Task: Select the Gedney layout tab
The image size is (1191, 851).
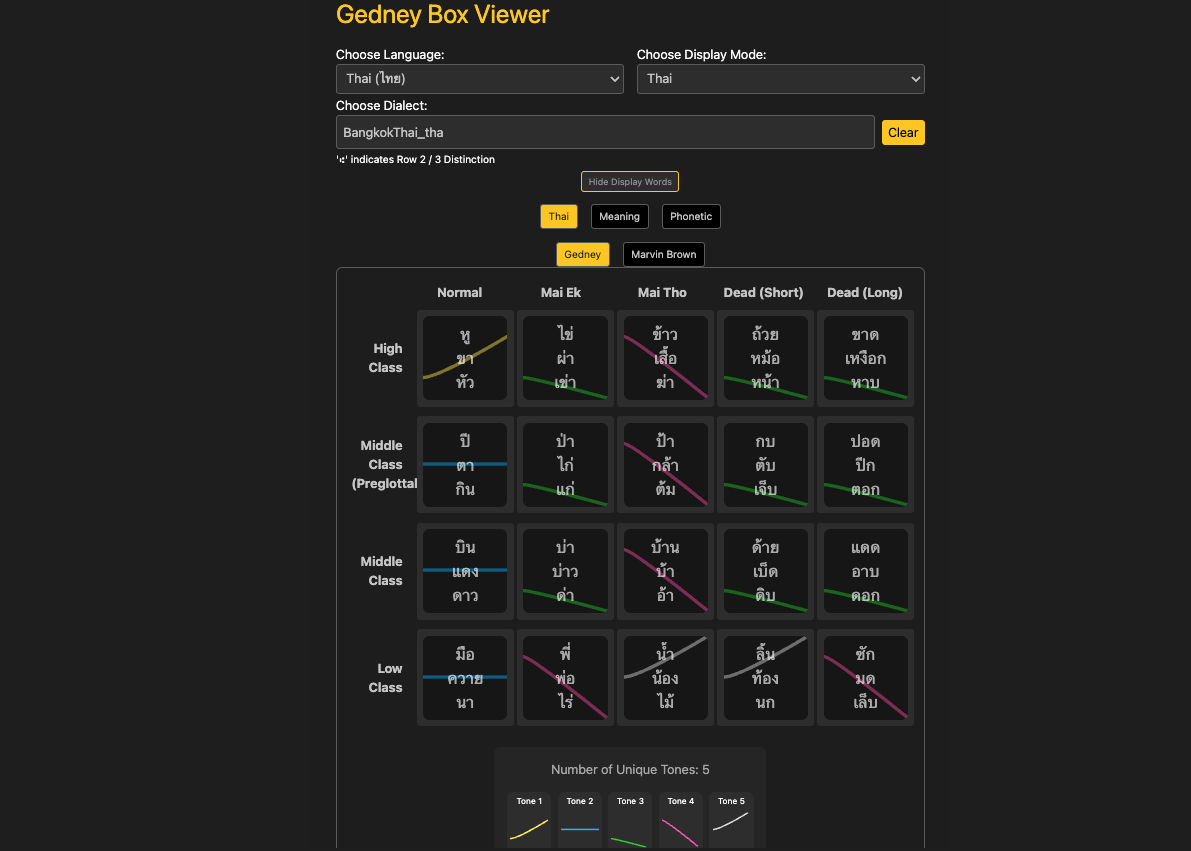Action: pos(583,254)
